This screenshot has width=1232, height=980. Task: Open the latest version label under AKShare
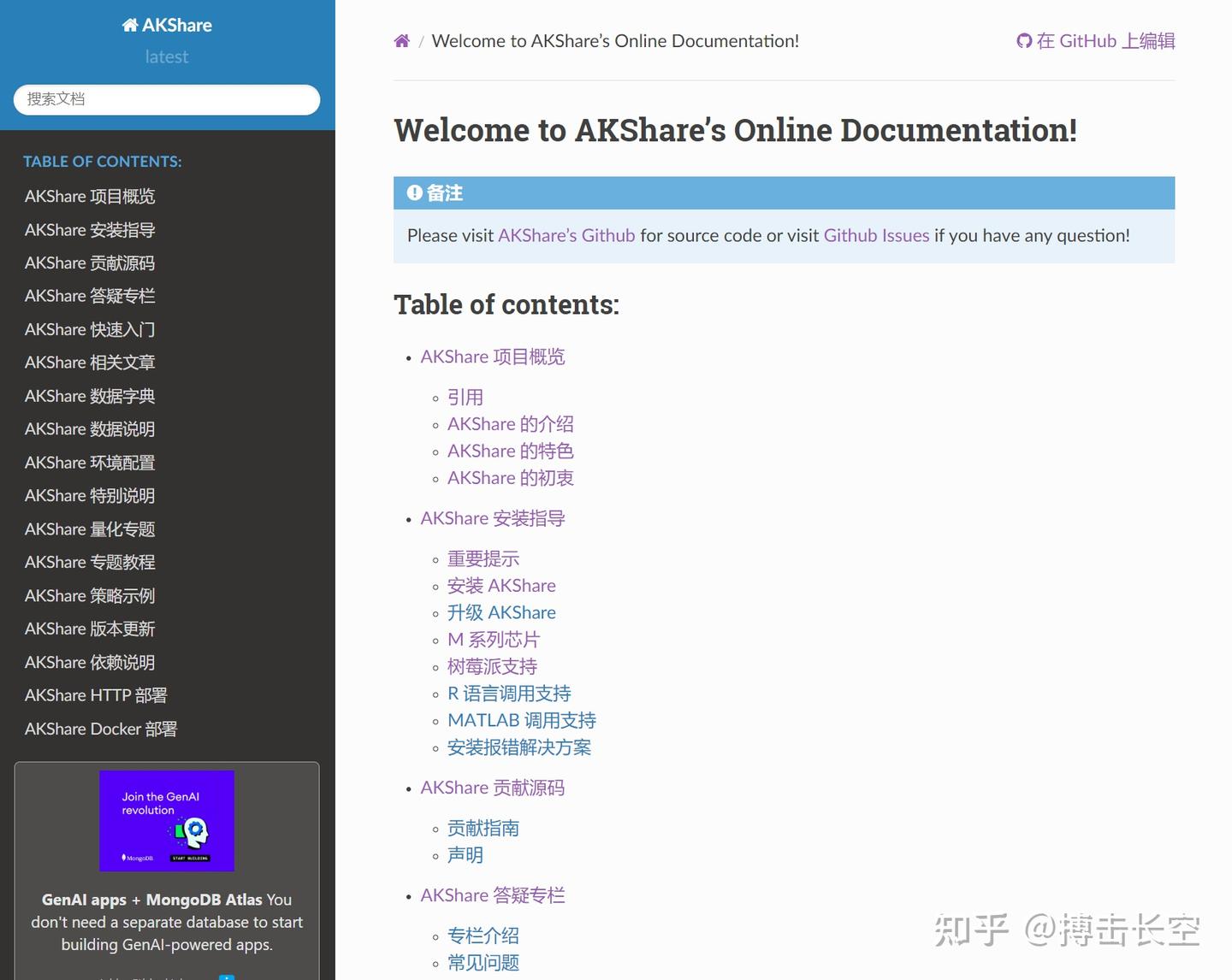(x=166, y=56)
